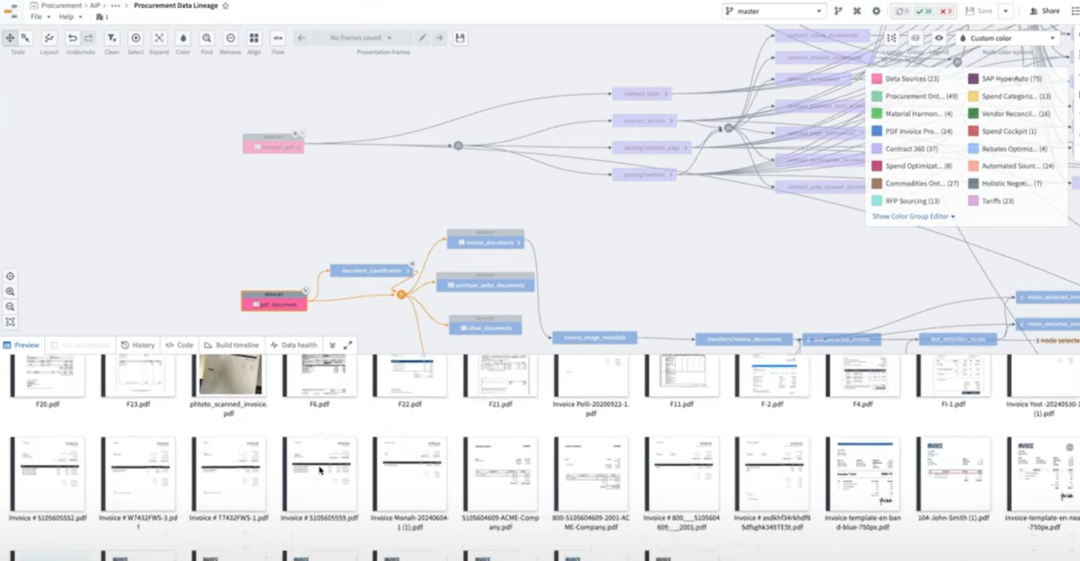Select the invoice_documents node
The image size is (1080, 561).
coord(486,239)
